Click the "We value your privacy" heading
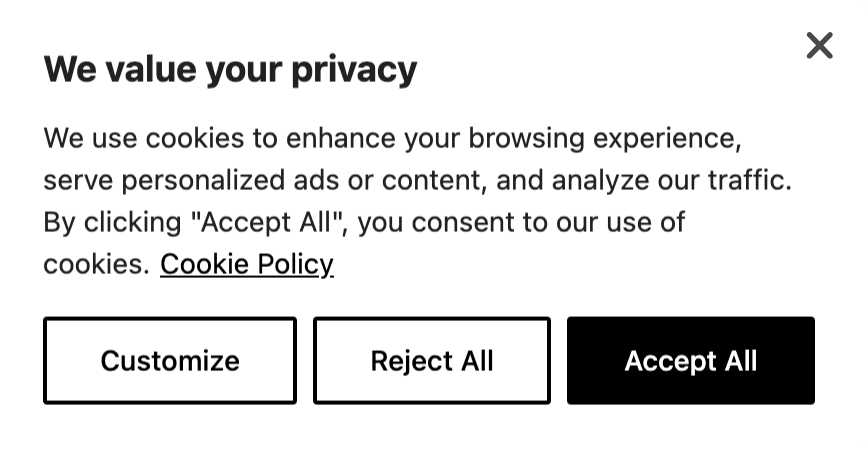 (230, 69)
